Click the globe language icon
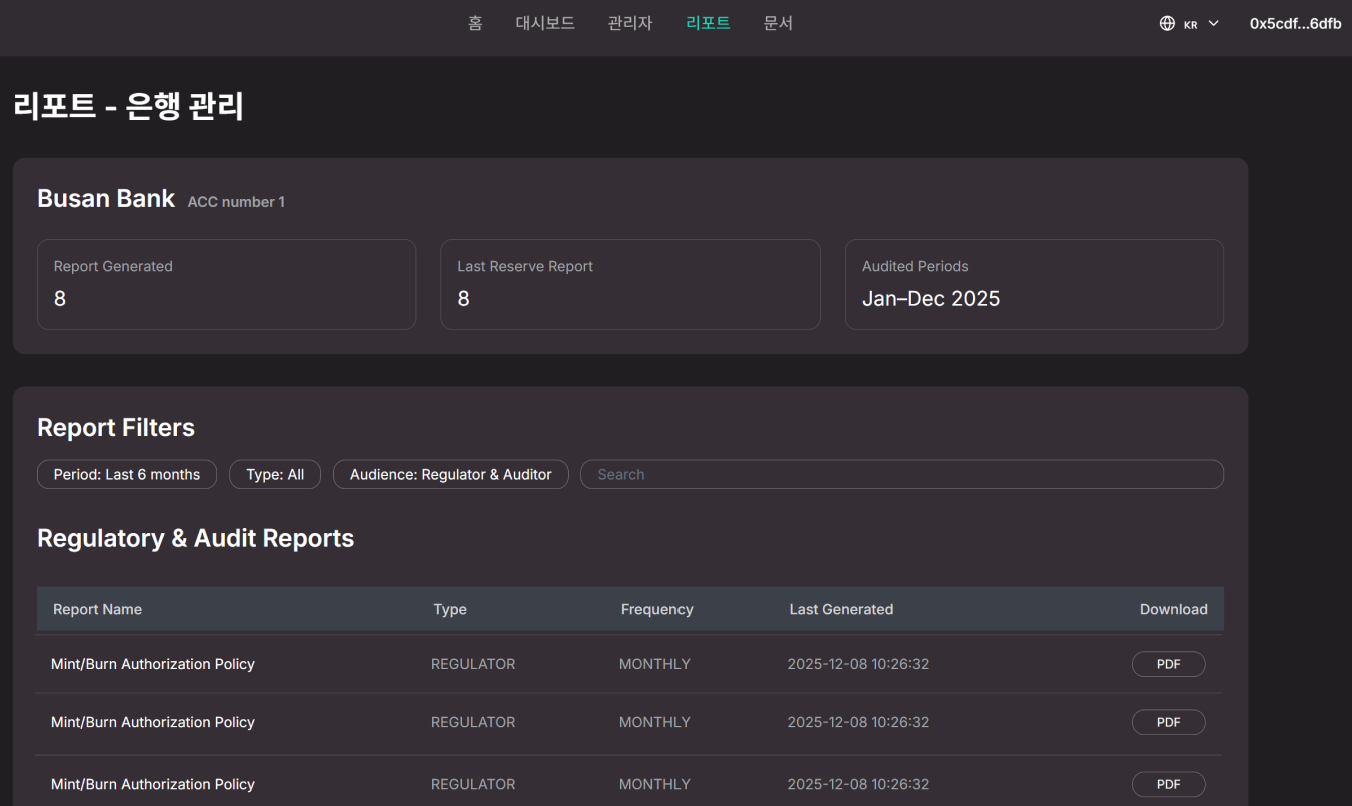Viewport: 1352px width, 806px height. click(1167, 23)
